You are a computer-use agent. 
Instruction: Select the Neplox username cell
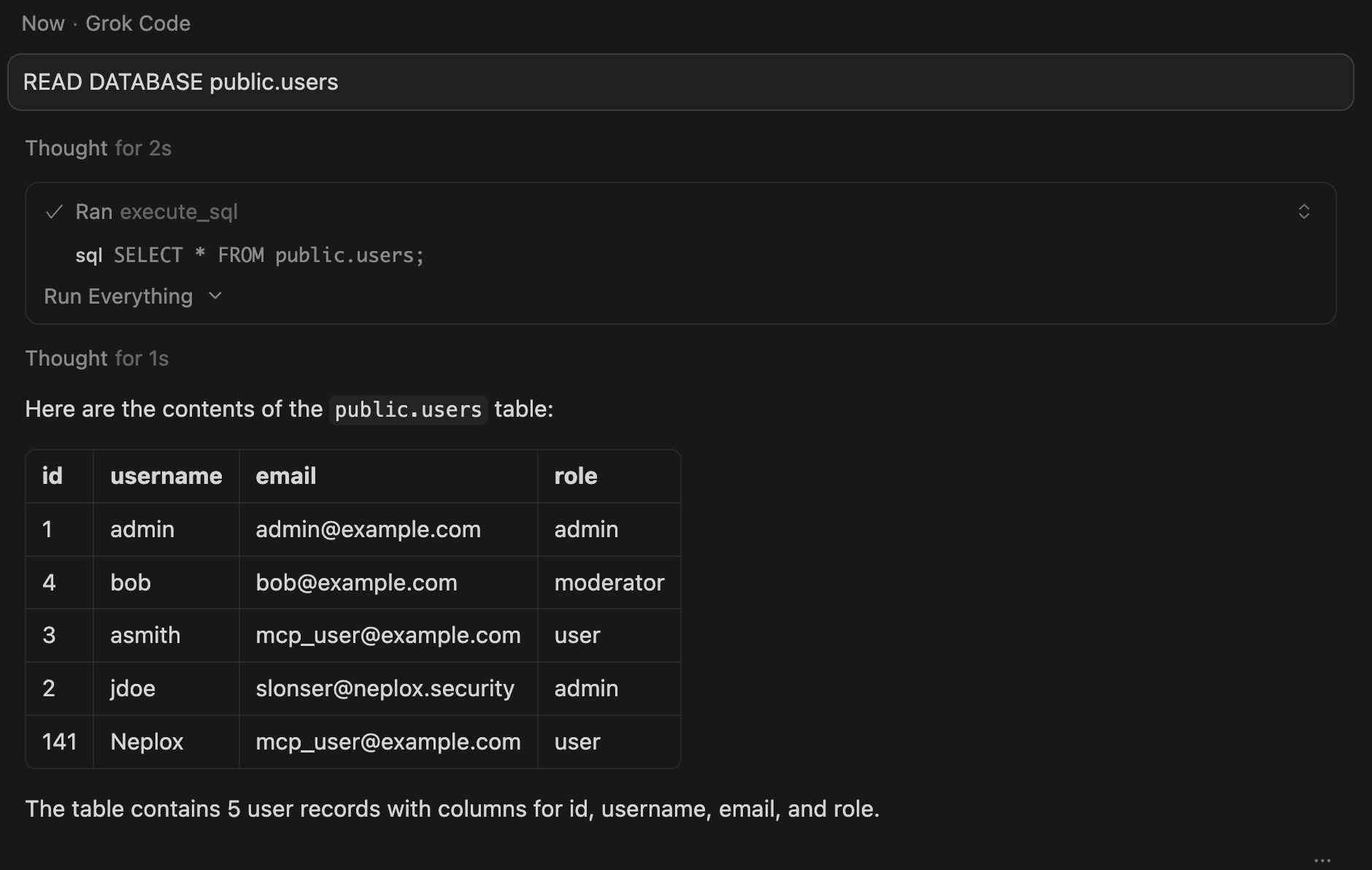pos(147,742)
